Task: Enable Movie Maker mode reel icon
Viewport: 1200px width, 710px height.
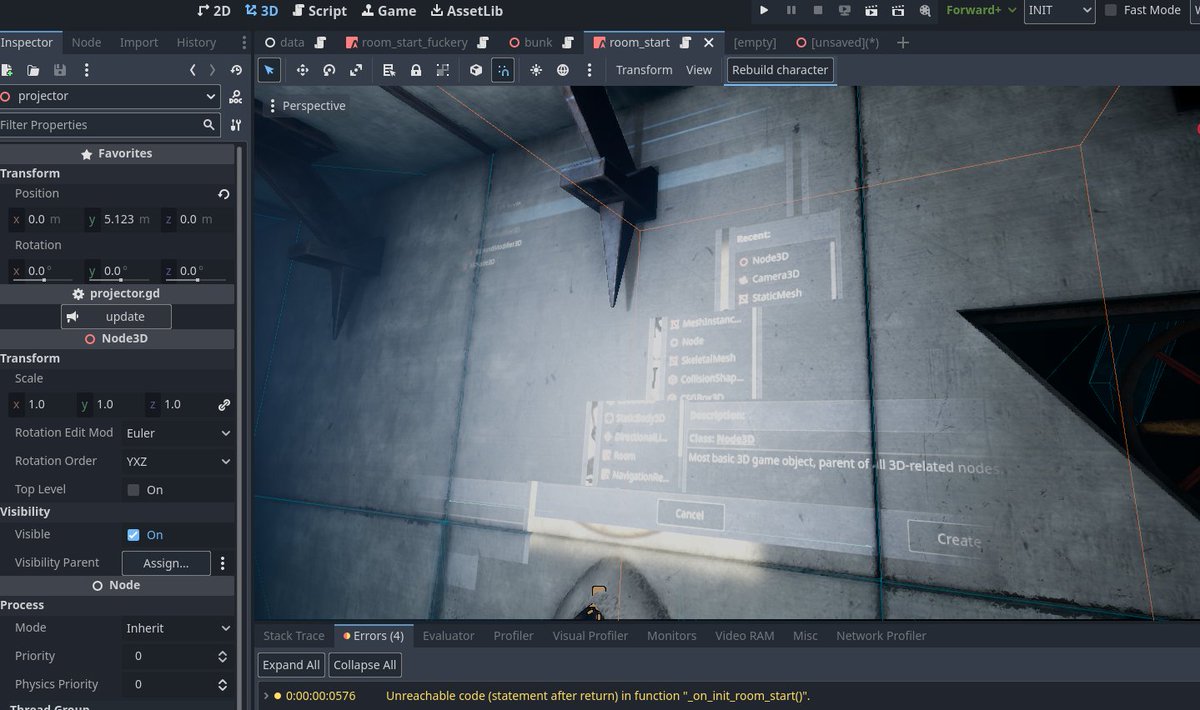Action: coord(926,10)
